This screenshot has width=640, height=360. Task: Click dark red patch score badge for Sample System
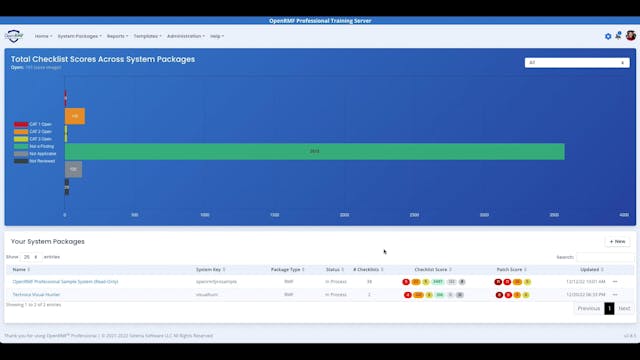498,282
